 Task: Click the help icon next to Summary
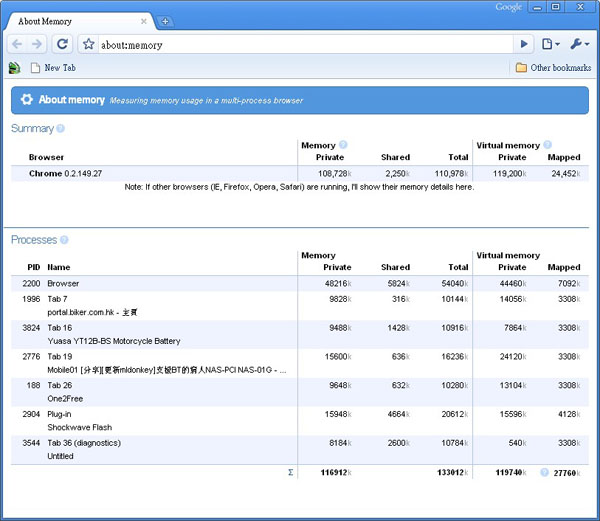point(61,129)
